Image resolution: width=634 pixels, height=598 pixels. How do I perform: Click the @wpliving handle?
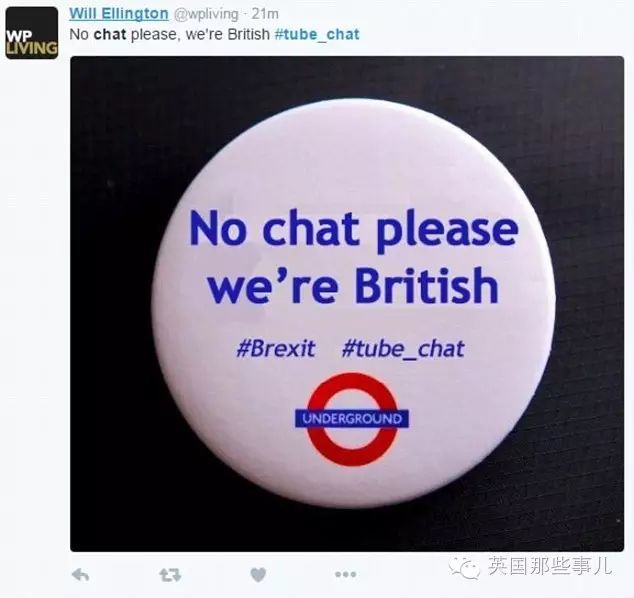pyautogui.click(x=206, y=14)
